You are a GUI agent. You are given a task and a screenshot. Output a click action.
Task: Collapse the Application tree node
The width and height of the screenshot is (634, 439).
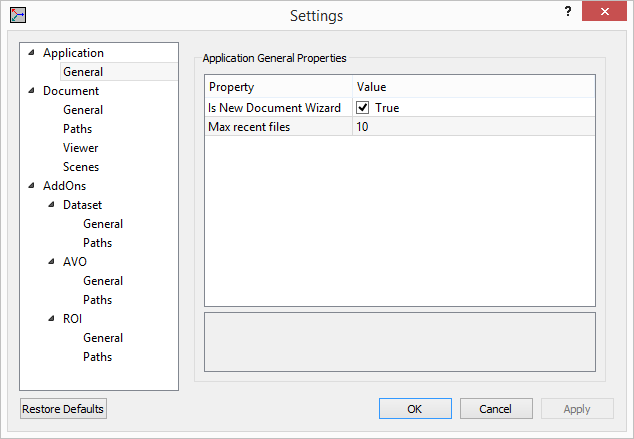tap(32, 53)
